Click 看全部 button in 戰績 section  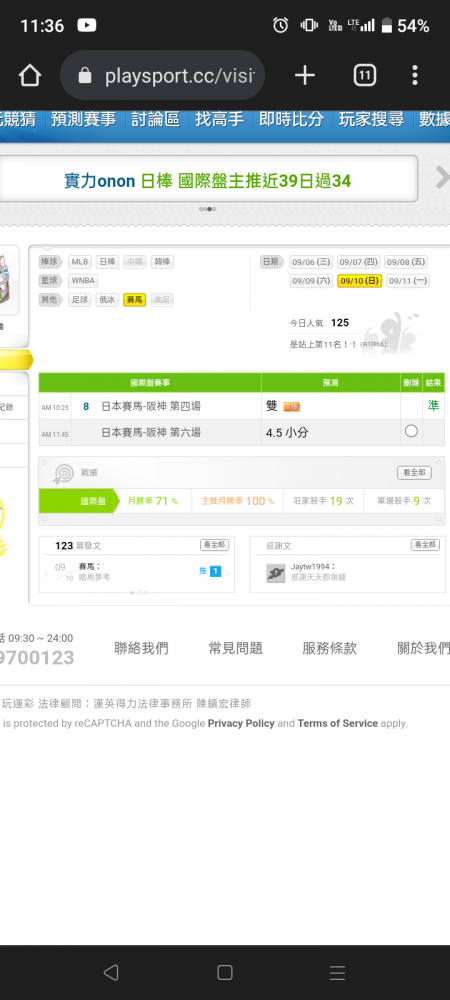[x=414, y=473]
